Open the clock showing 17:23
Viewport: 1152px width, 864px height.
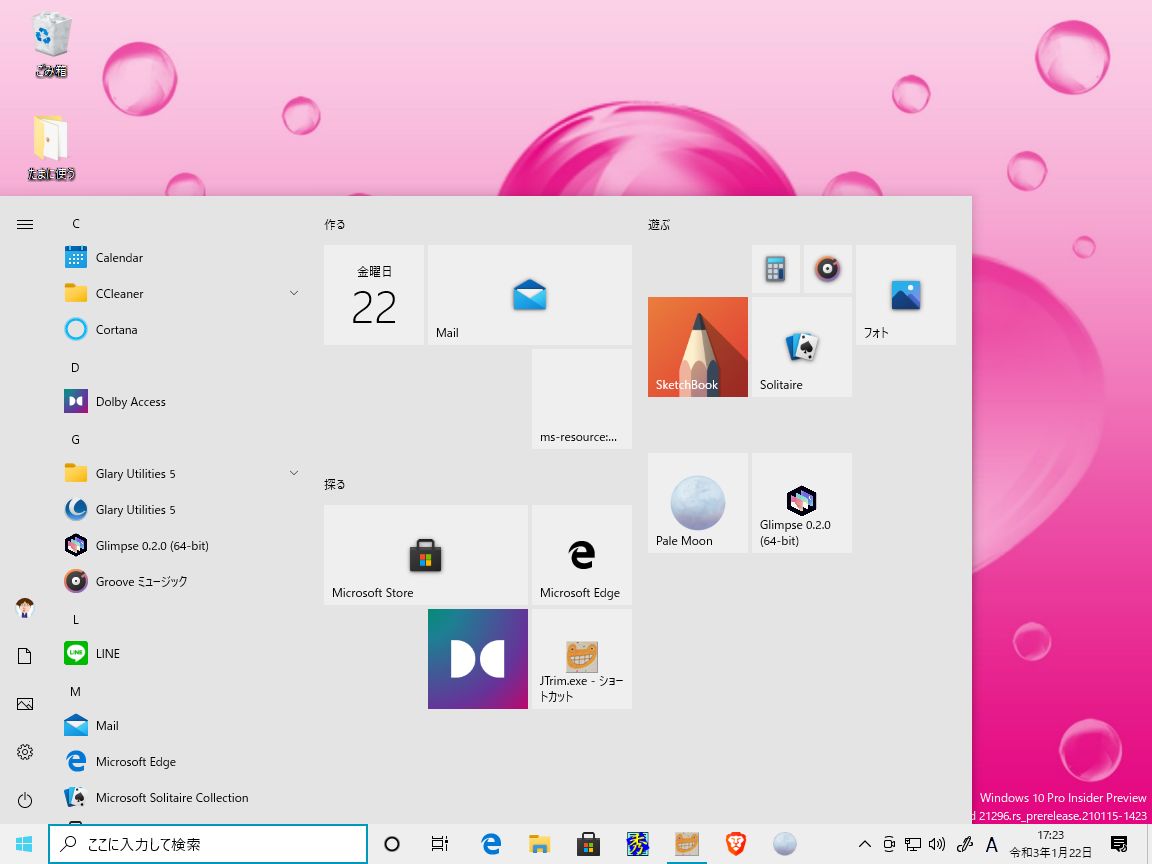coord(1051,844)
